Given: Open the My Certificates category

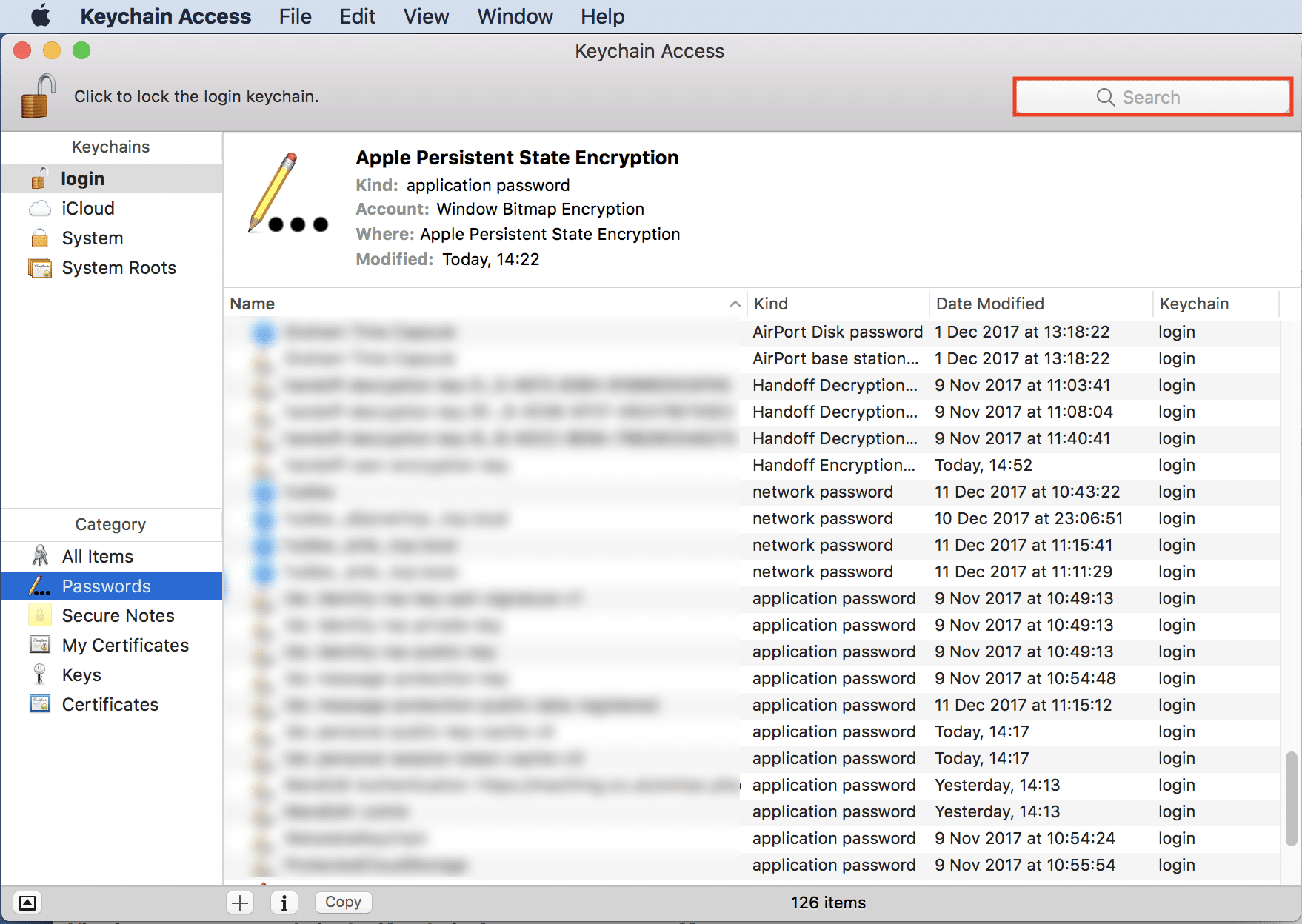Looking at the screenshot, I should pos(112,645).
